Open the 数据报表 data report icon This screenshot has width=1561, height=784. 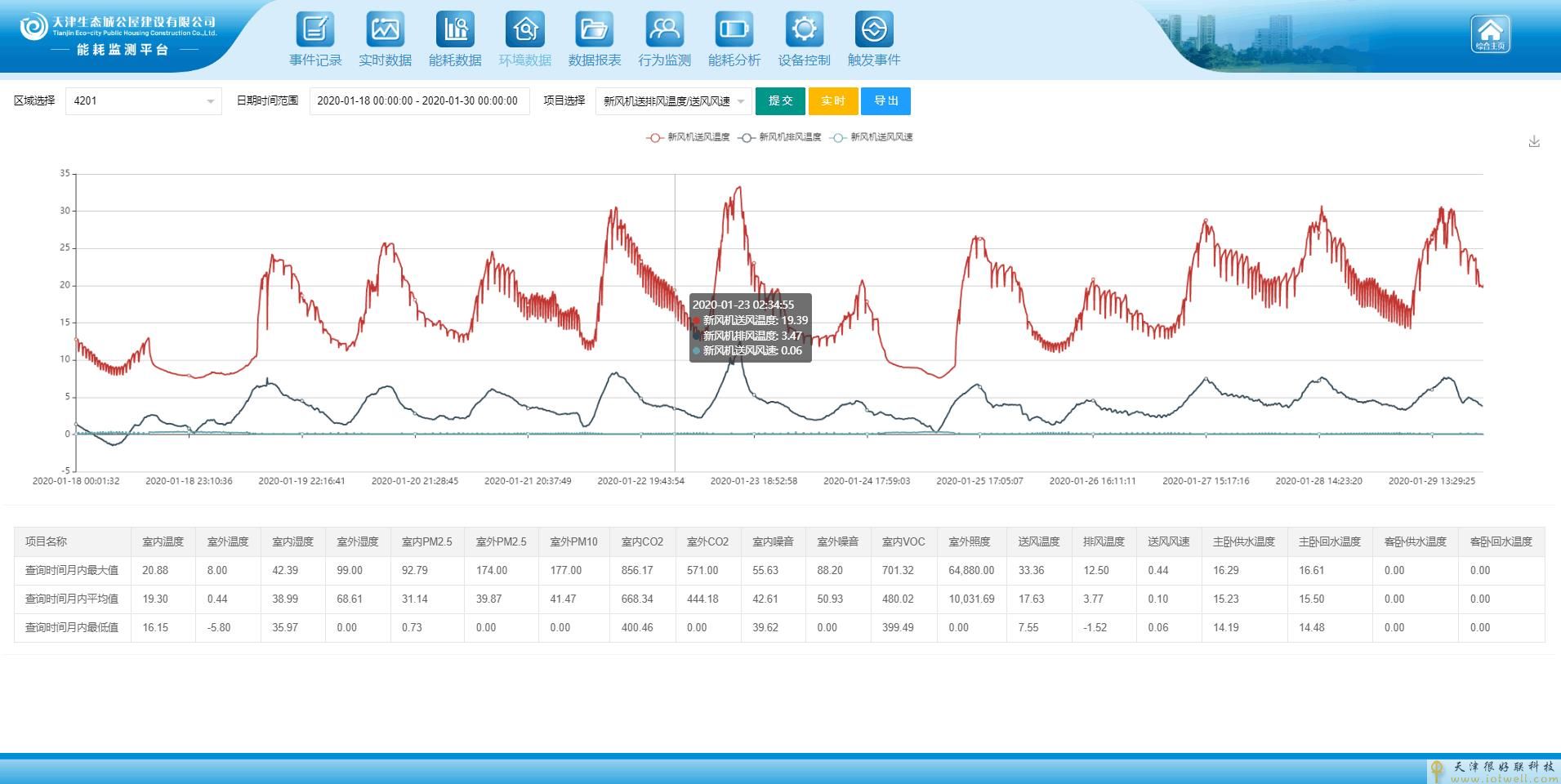[x=595, y=30]
